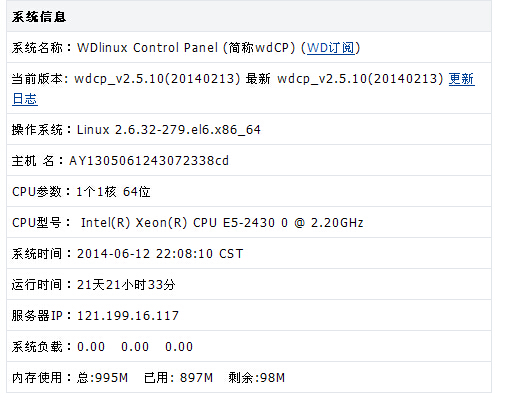Click the hostname AY1305061243072338cd
The image size is (512, 400).
[149, 161]
